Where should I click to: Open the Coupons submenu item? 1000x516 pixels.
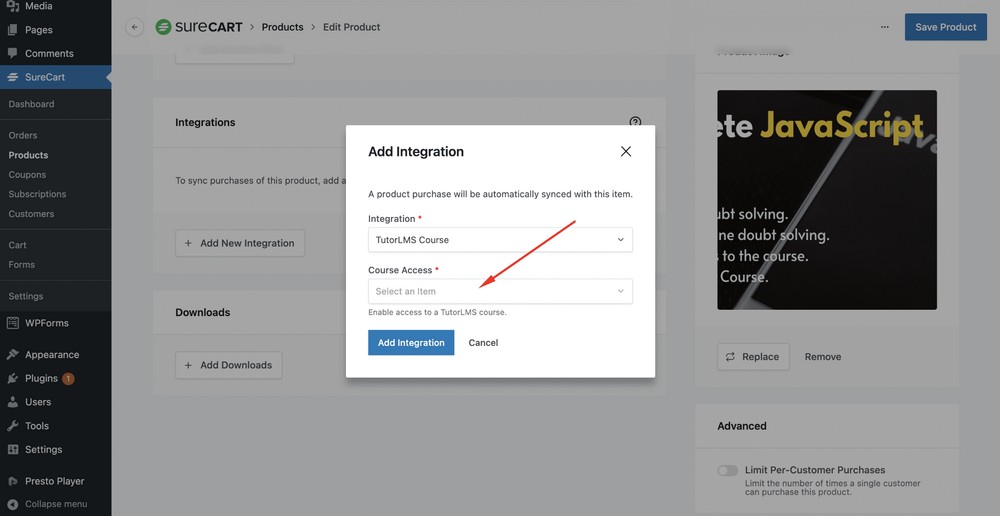point(27,175)
